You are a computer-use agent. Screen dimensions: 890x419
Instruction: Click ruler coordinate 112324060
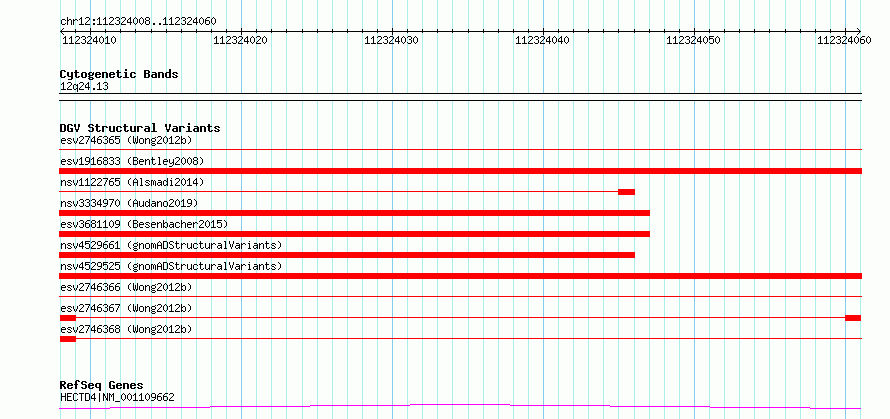point(844,40)
